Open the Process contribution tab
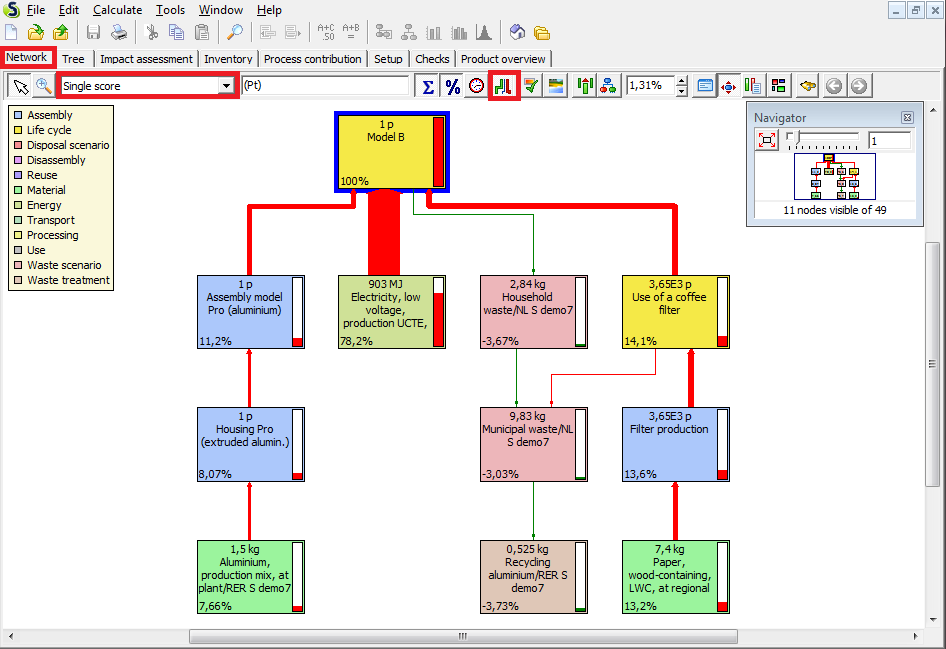The image size is (946, 649). pyautogui.click(x=312, y=59)
